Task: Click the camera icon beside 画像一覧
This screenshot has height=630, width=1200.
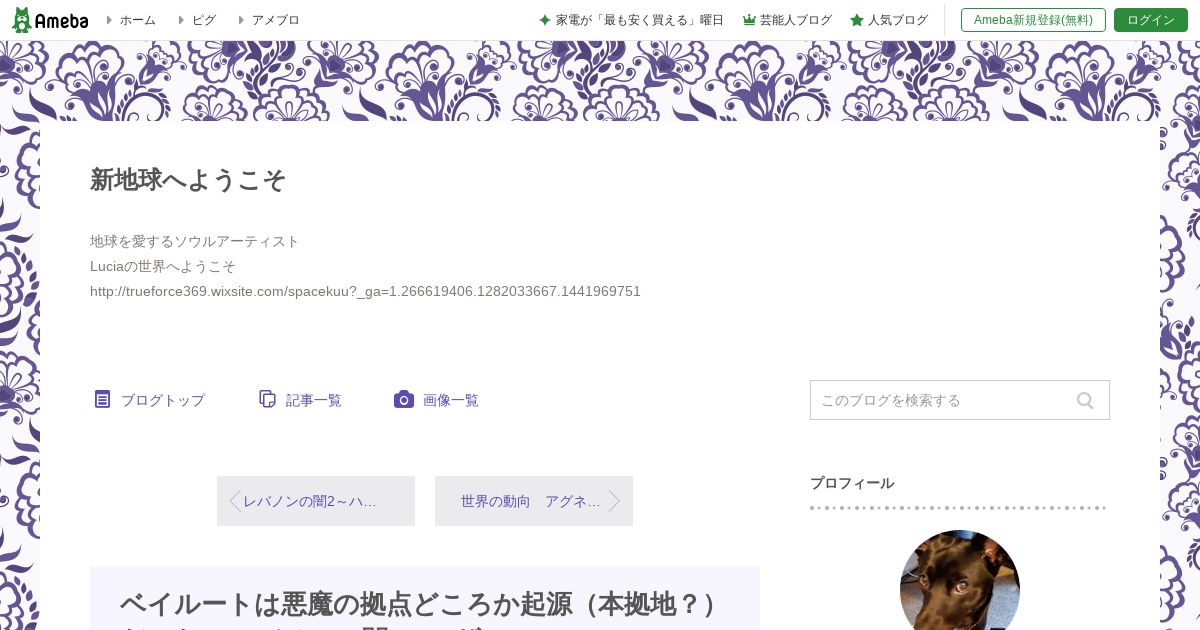Action: [404, 399]
